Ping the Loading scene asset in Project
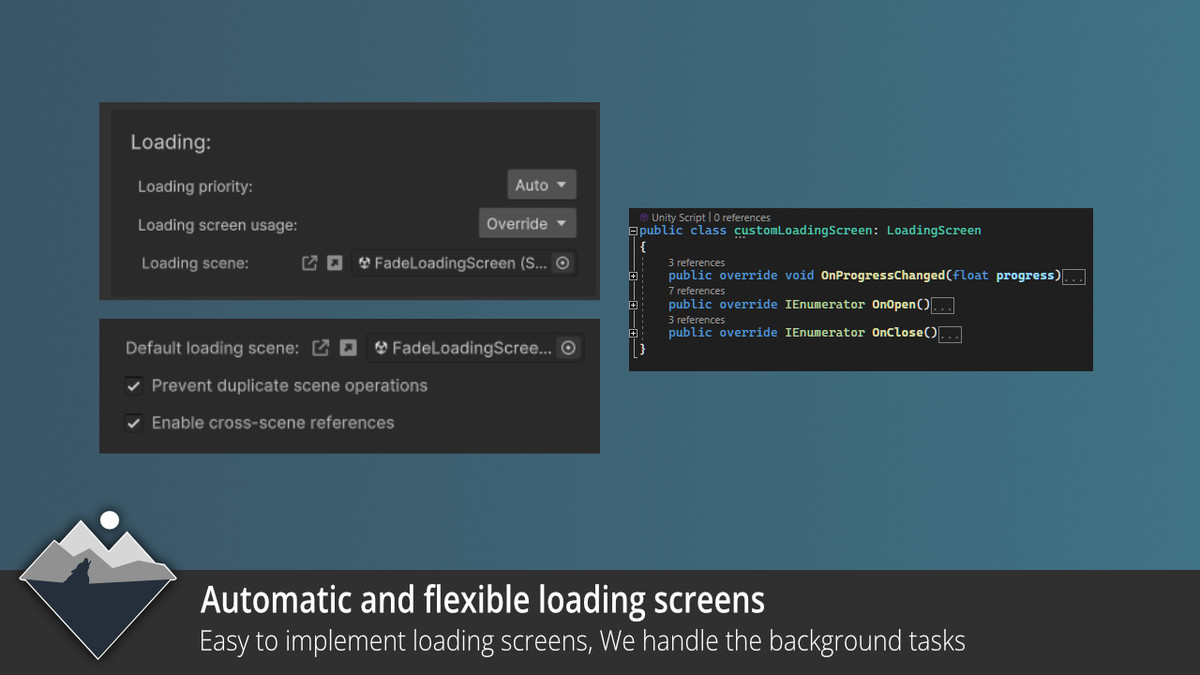 [335, 263]
